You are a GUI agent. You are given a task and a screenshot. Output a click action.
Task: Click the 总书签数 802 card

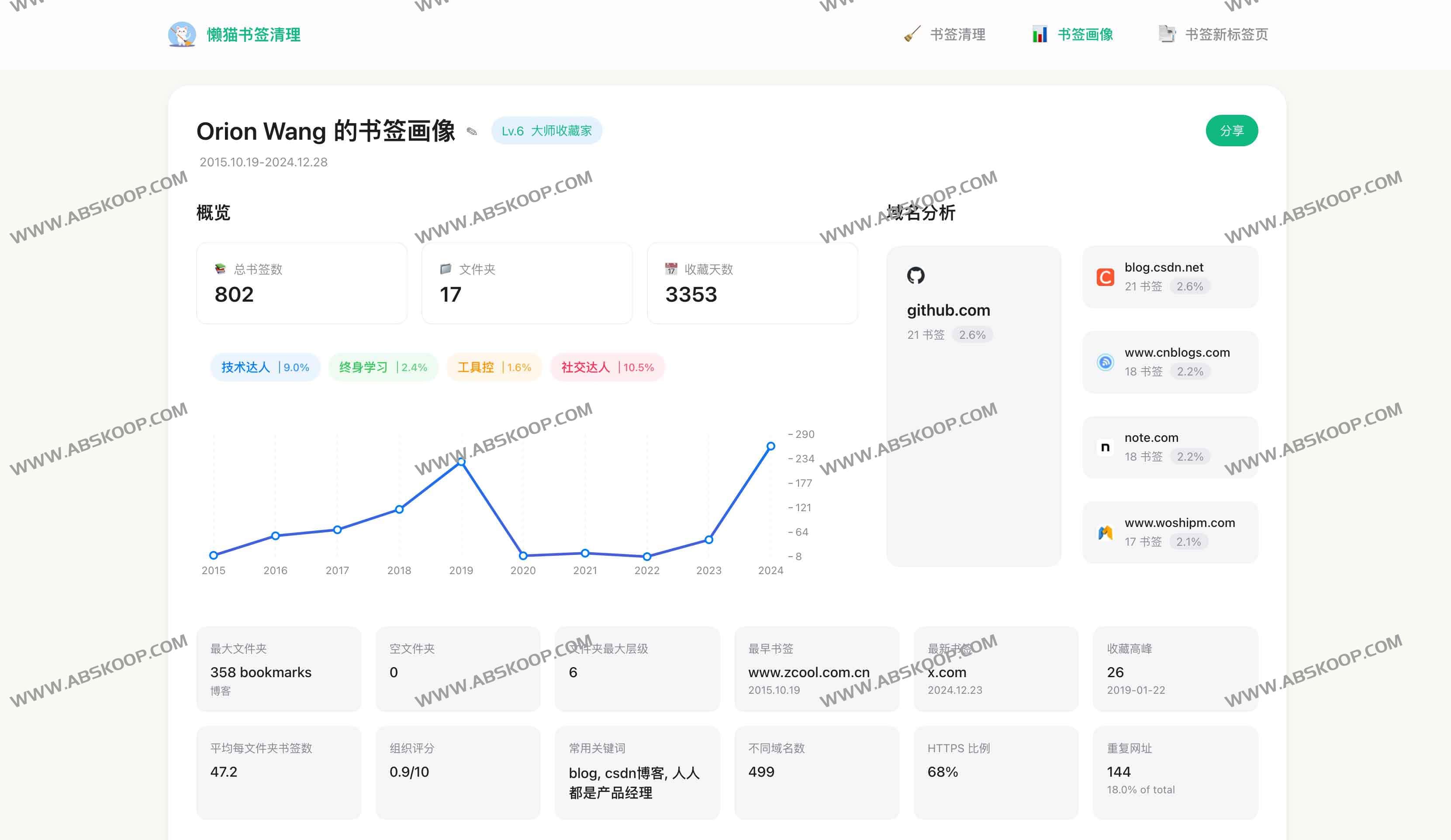coord(302,283)
